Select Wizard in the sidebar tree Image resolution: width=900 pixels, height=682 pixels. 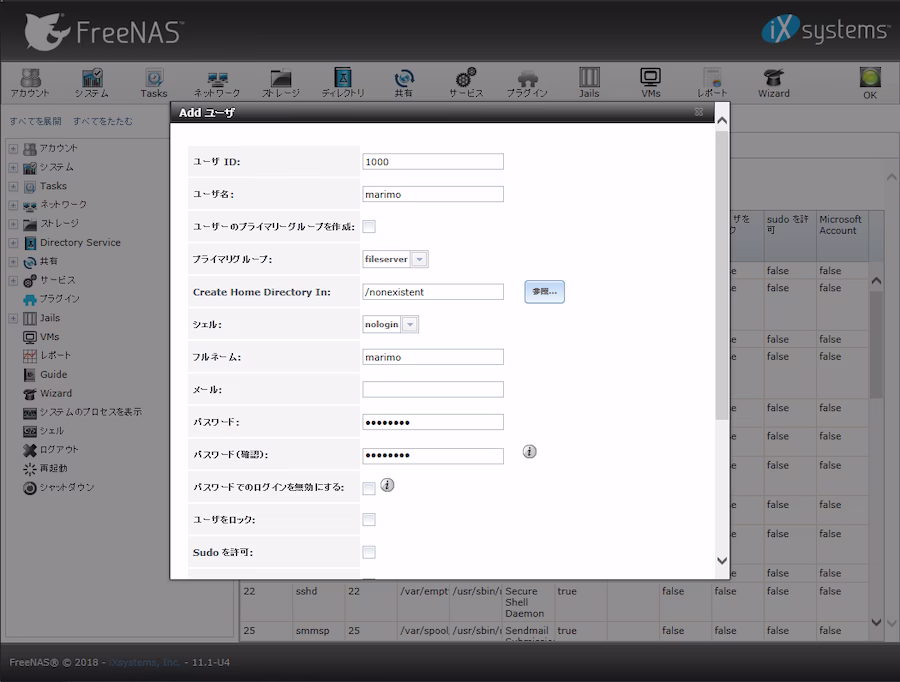coord(56,393)
